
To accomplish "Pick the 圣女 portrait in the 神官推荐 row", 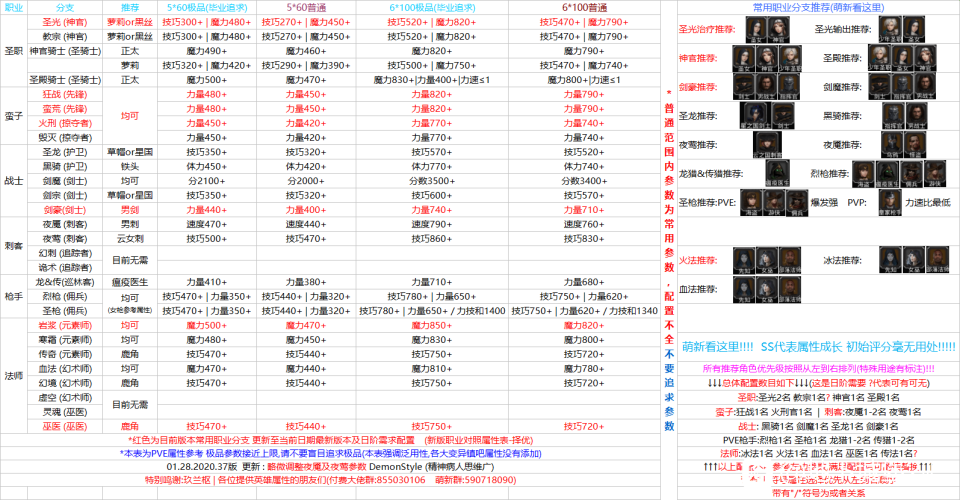I will (744, 58).
